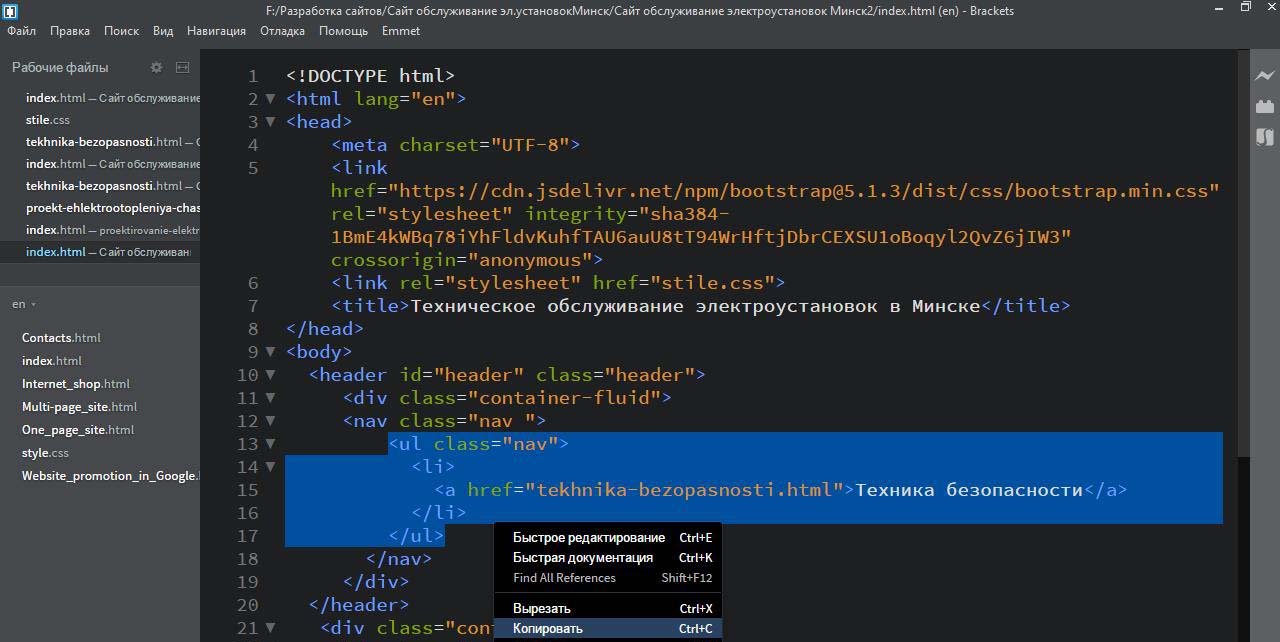Fold the ul block on line 13

270,444
